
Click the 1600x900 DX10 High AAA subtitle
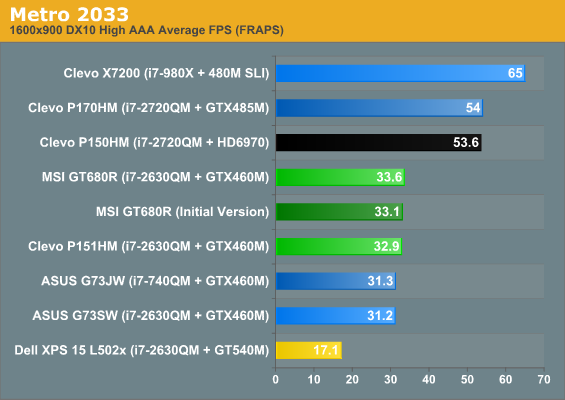pos(146,30)
